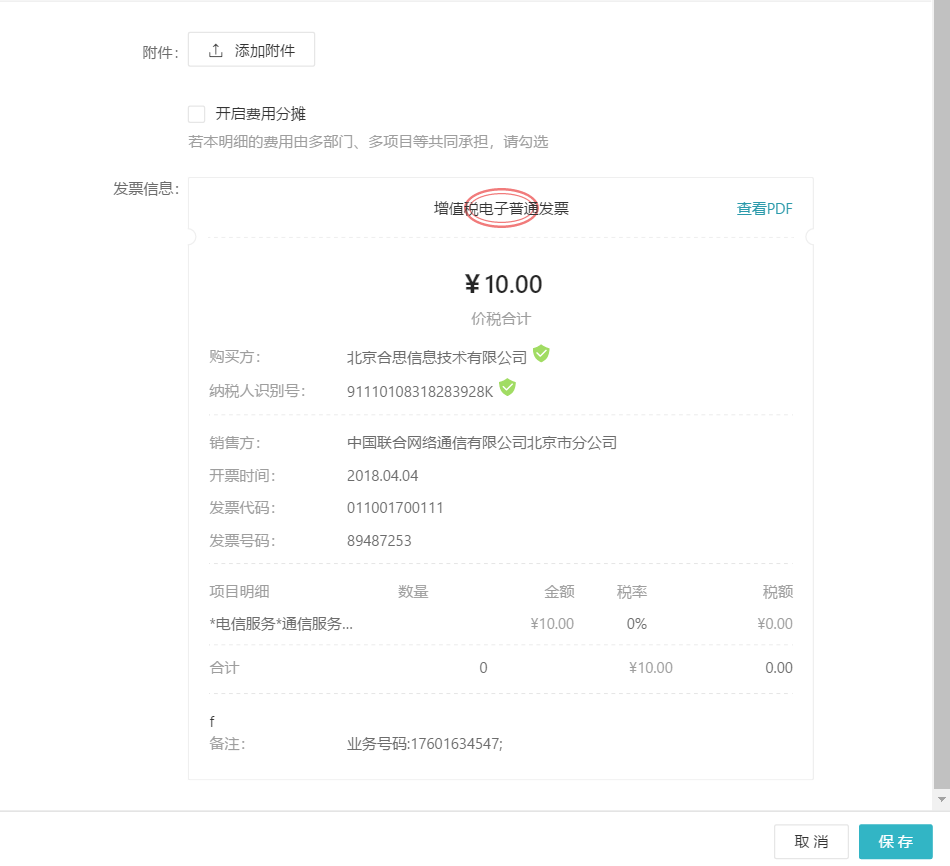Screen dimensions: 950x866
Task: Click the invoice date 2018.04.04
Action: pos(382,476)
